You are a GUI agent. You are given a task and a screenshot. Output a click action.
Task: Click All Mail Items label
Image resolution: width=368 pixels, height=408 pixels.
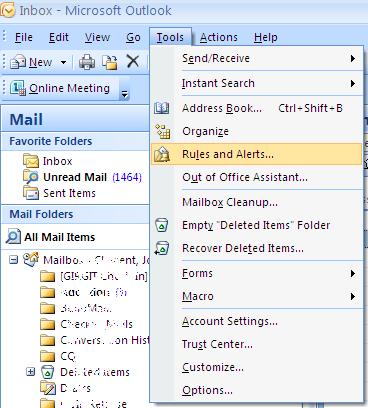[x=59, y=237]
